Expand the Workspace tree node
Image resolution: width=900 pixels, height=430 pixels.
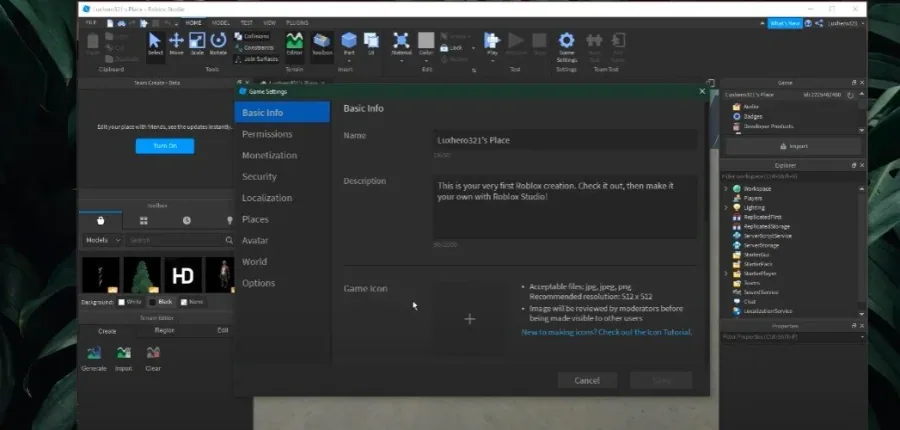tap(726, 188)
